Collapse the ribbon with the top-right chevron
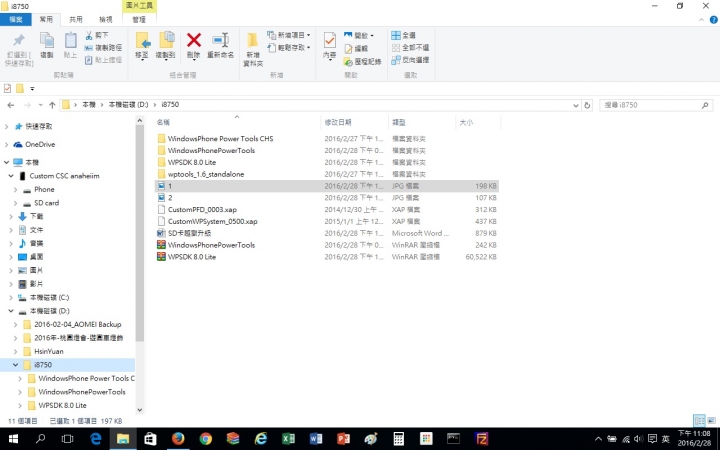This screenshot has height=450, width=720. (701, 20)
